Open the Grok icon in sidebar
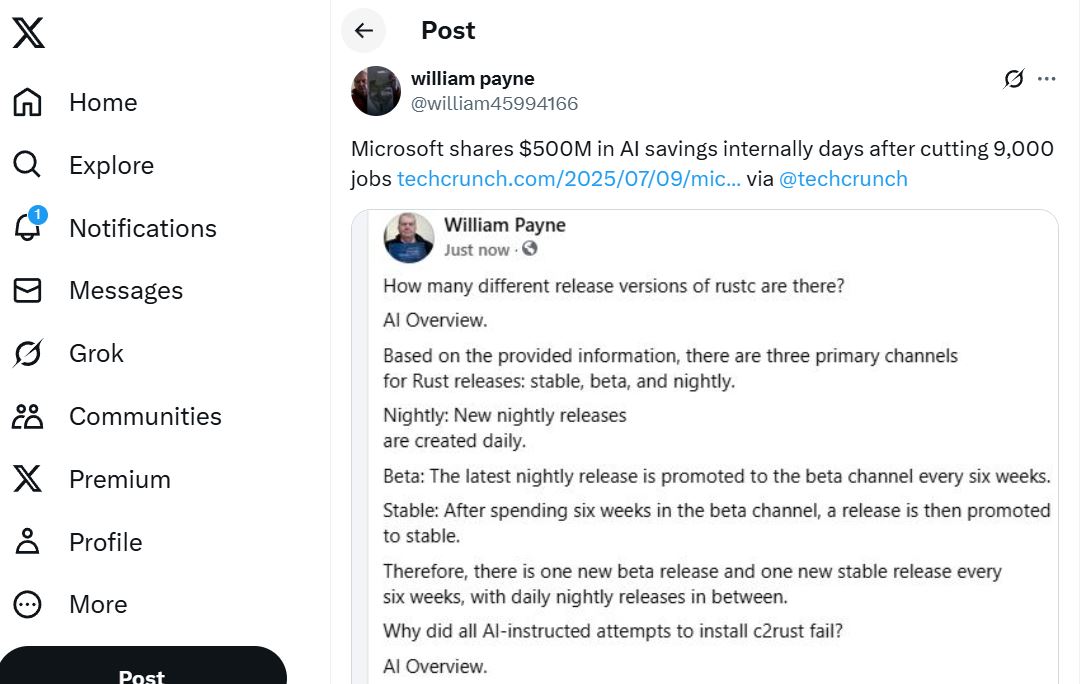The width and height of the screenshot is (1088, 684). pos(28,353)
